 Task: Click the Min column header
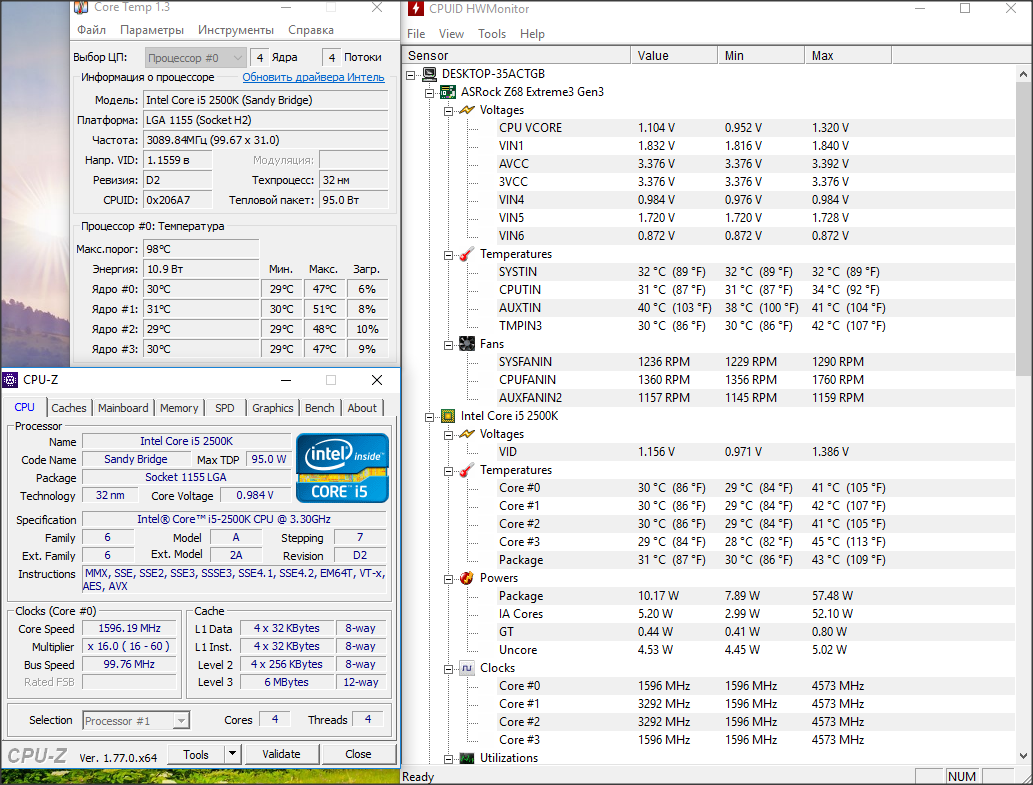(761, 55)
